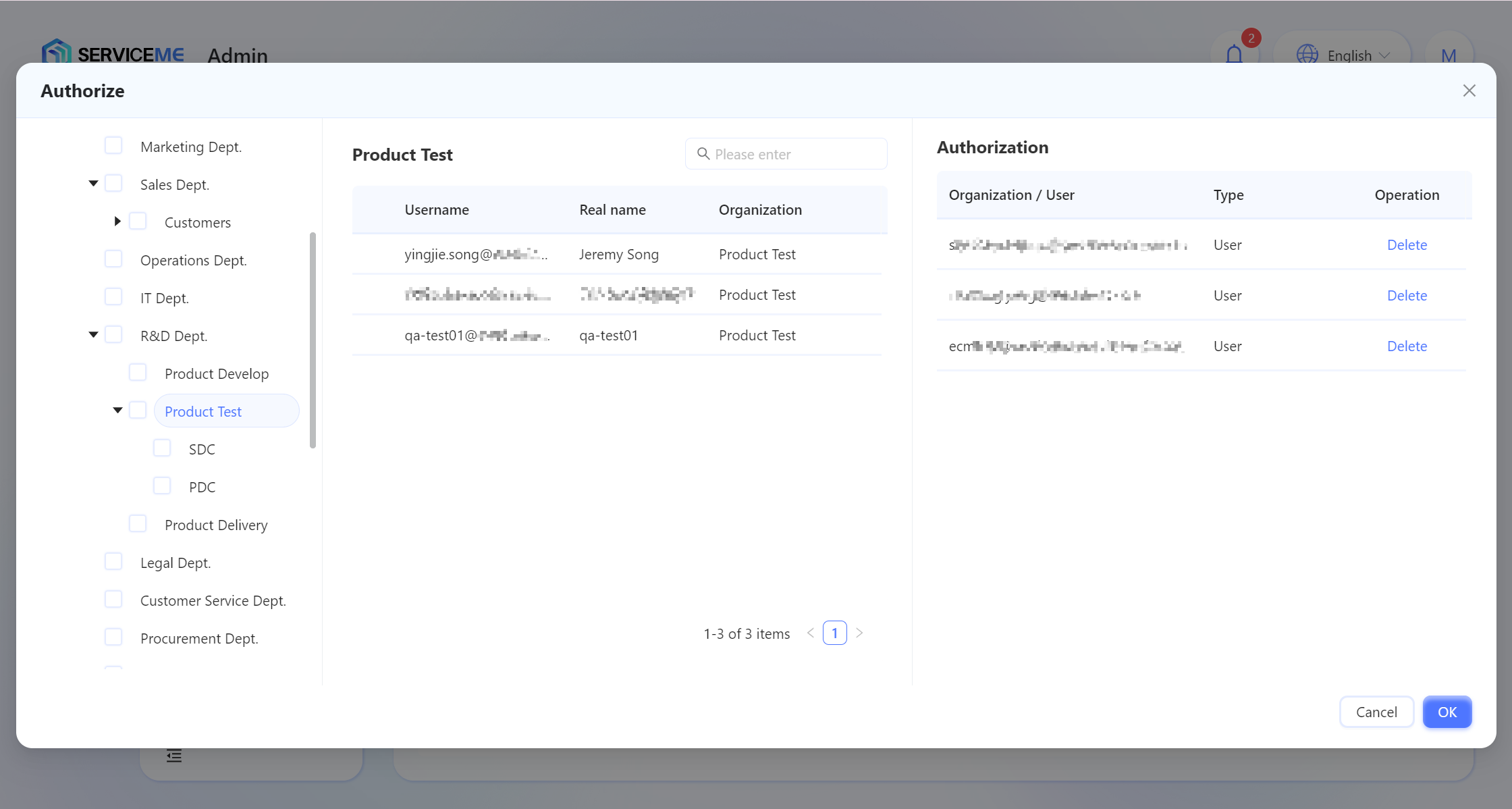Click the Operation column header
This screenshot has width=1512, height=809.
(1407, 194)
